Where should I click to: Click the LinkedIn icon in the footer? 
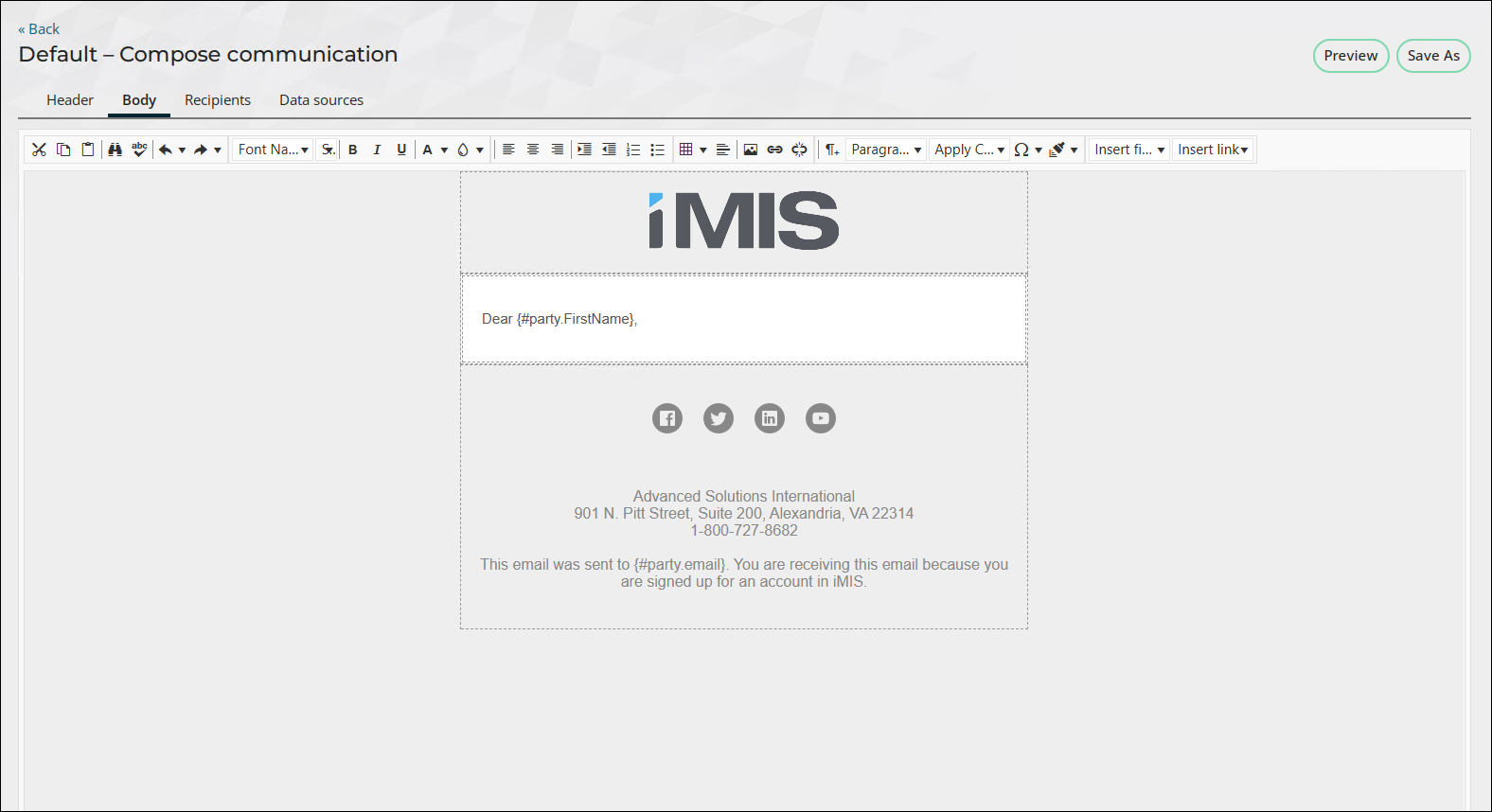pos(770,418)
